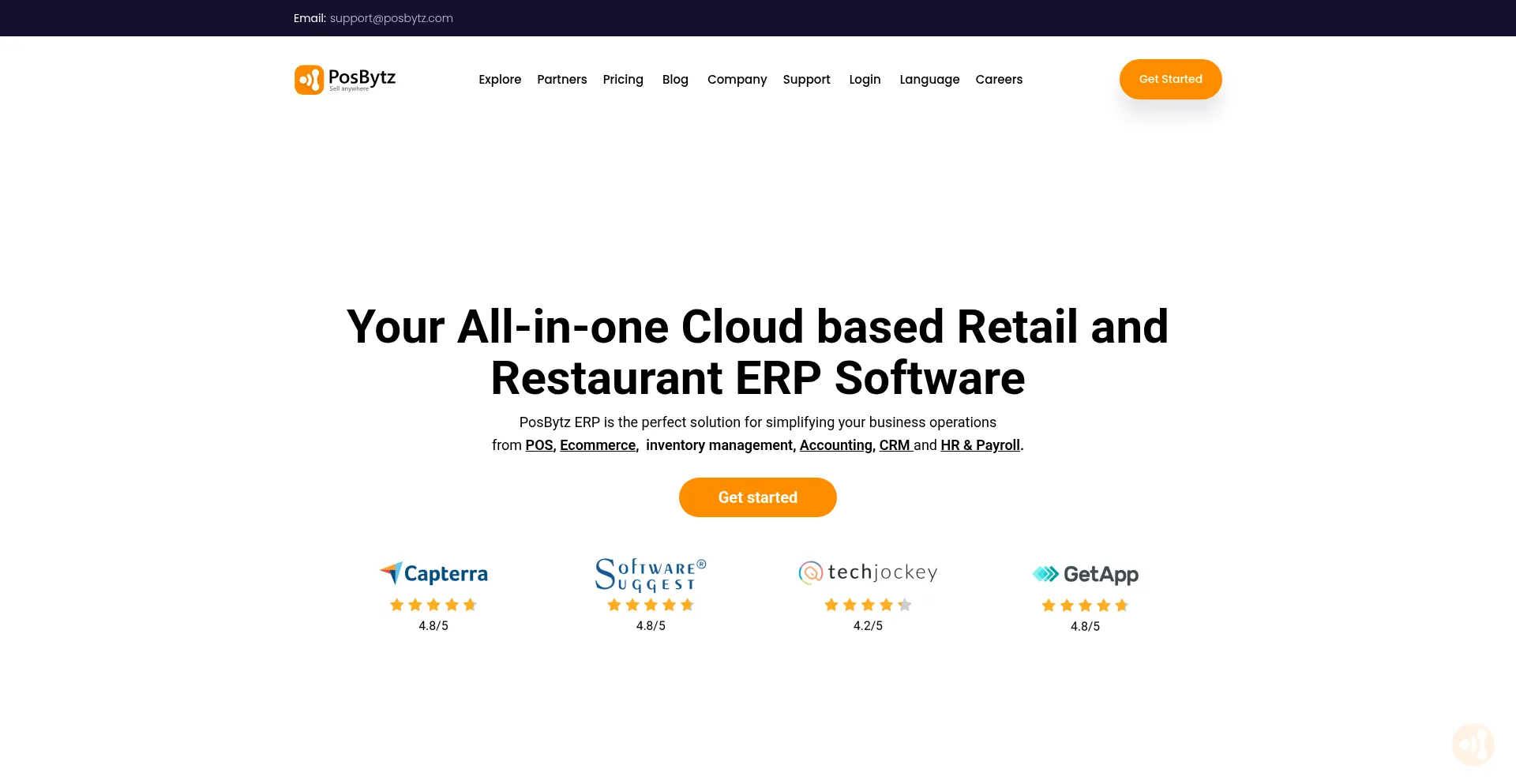Click the PosBytz logo in header
Screen dimensions: 1516x784
pyautogui.click(x=345, y=80)
